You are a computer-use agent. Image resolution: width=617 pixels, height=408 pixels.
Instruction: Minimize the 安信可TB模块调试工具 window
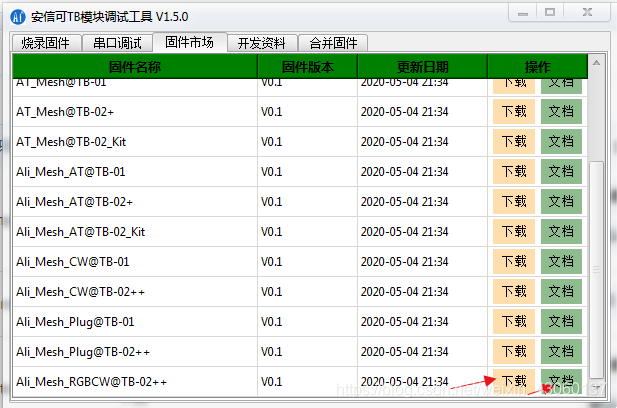click(523, 13)
